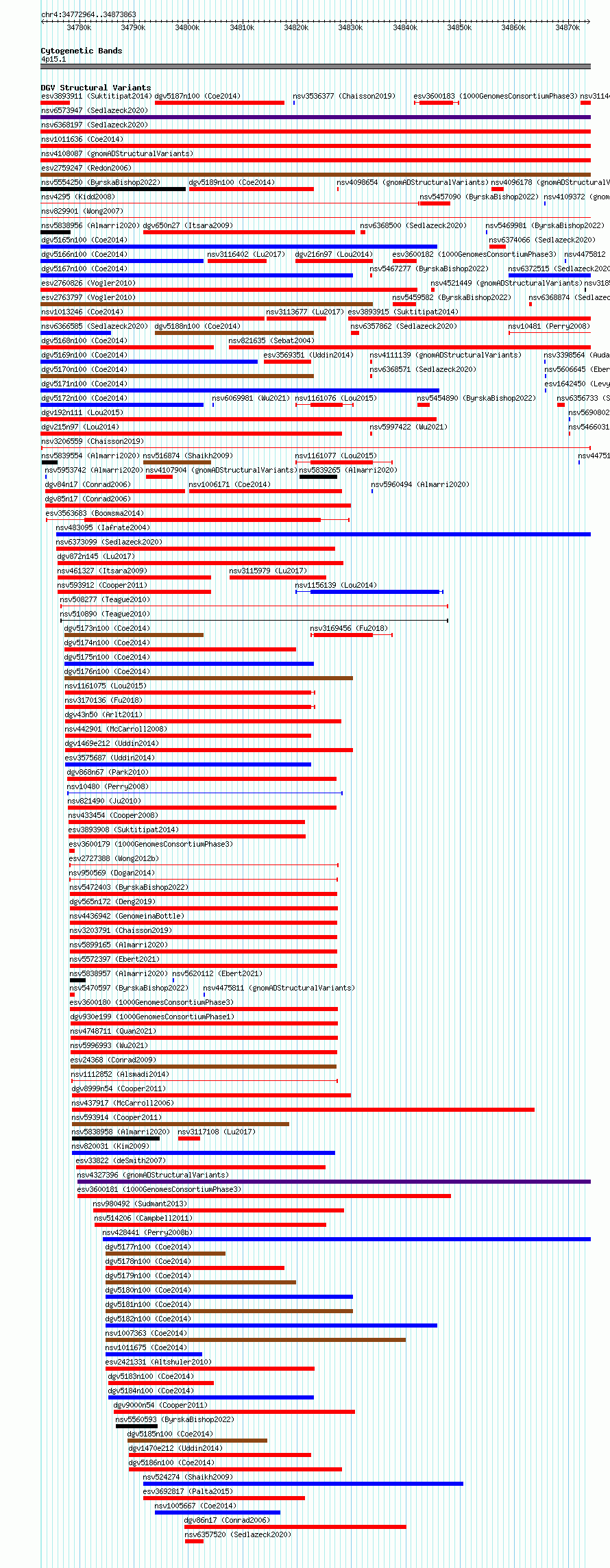Click nsv508277 (Teague2010) label
610x1568 pixels.
point(105,599)
